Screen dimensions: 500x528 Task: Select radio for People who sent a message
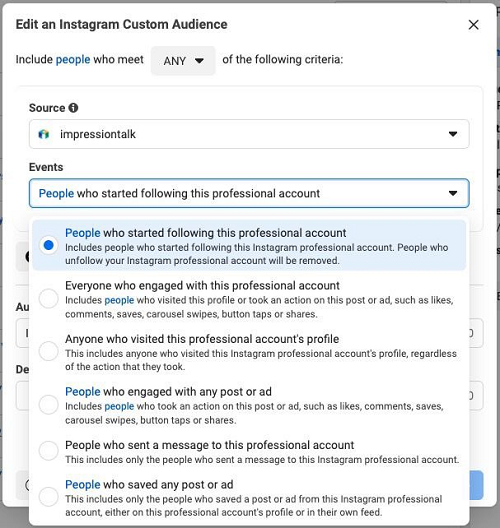[48, 451]
